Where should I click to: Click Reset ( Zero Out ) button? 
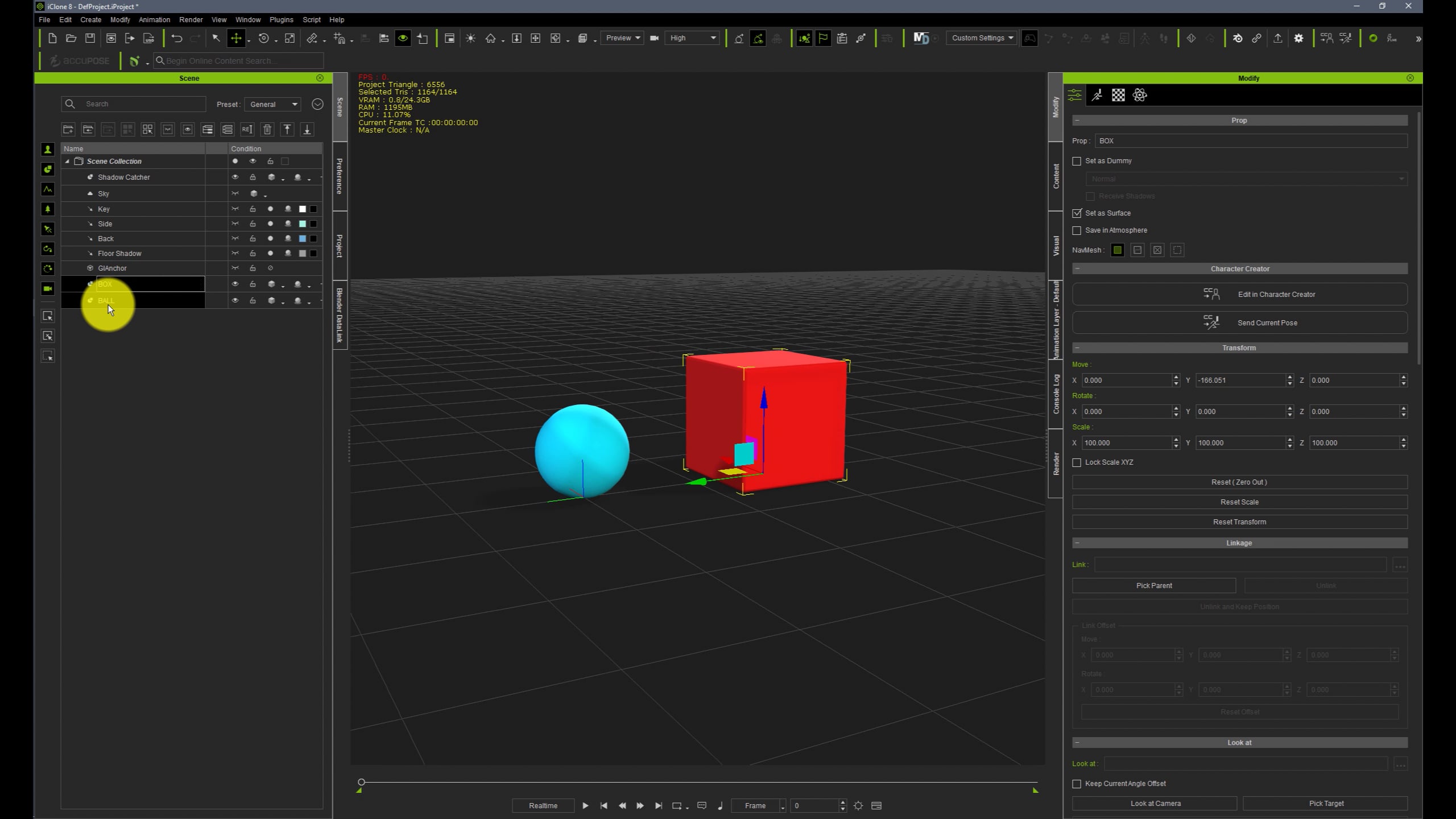point(1240,482)
